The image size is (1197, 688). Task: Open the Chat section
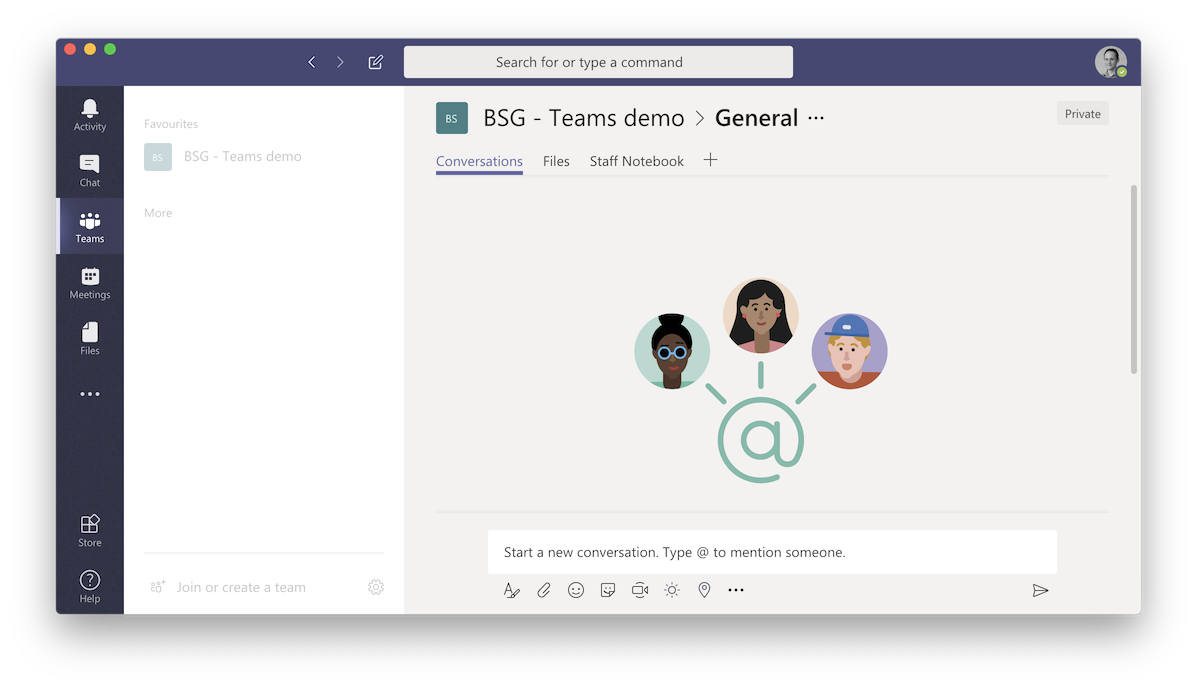click(x=89, y=170)
